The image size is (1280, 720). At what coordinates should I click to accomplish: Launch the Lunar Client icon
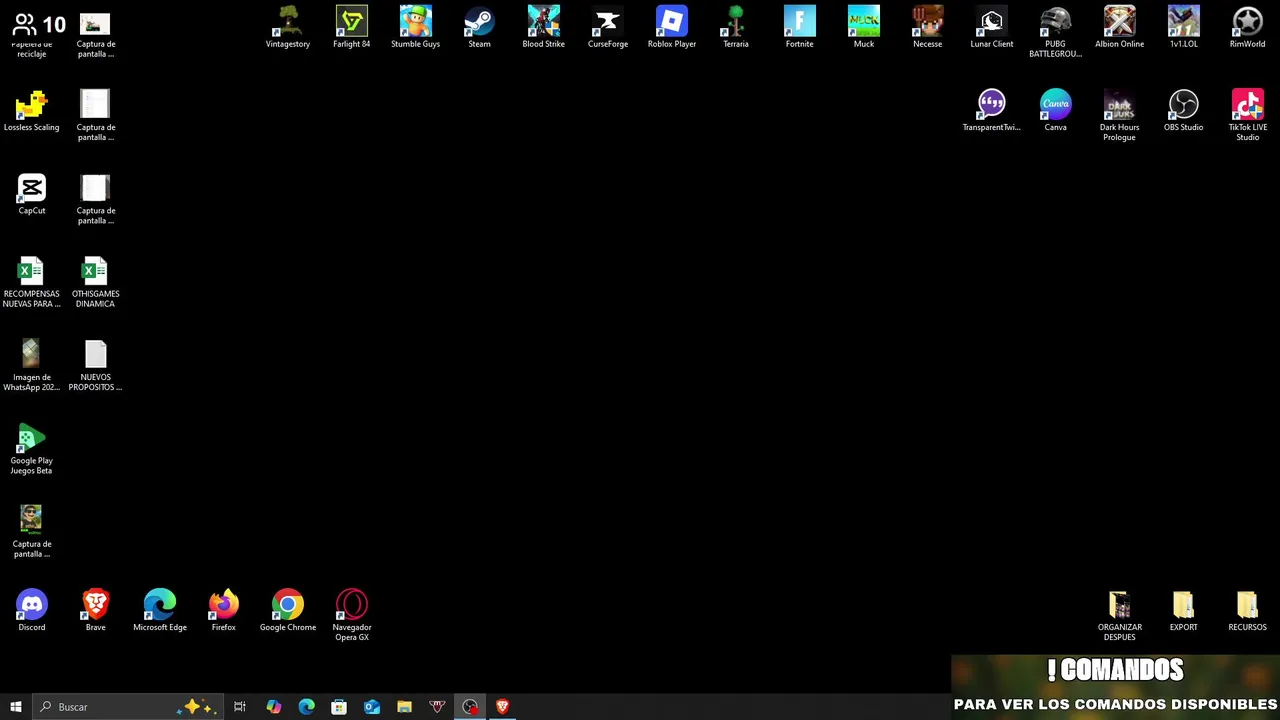992,27
